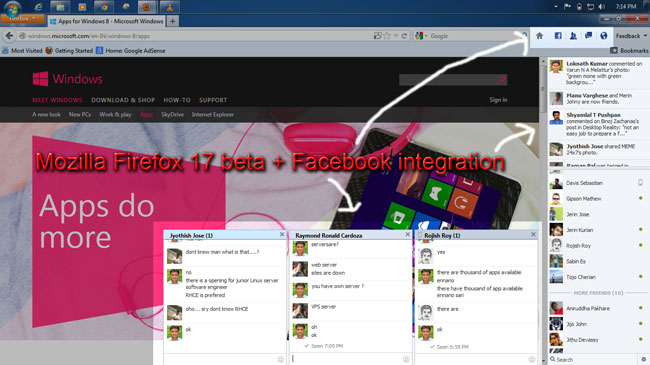Open chat with Jerin Kurian

coord(597,230)
